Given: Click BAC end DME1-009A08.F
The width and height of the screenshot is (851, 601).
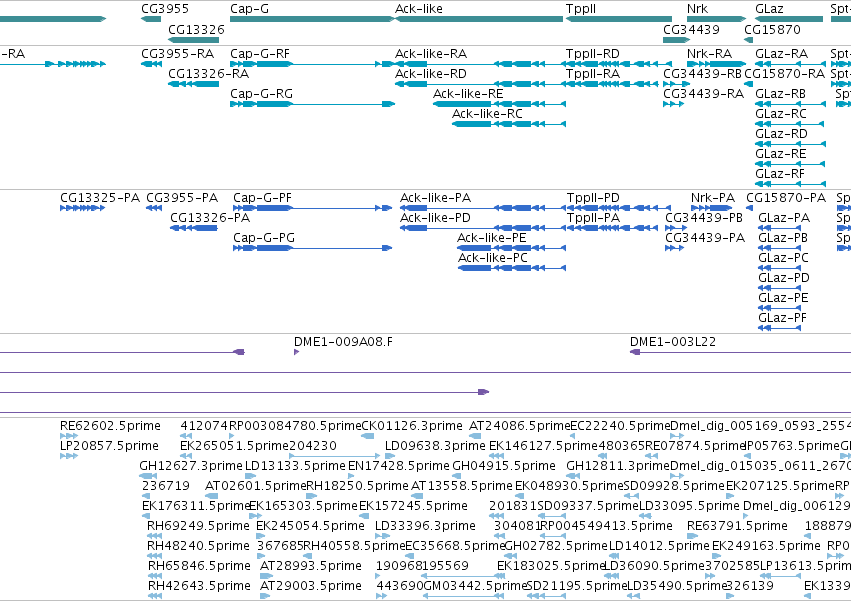Looking at the screenshot, I should 296,352.
